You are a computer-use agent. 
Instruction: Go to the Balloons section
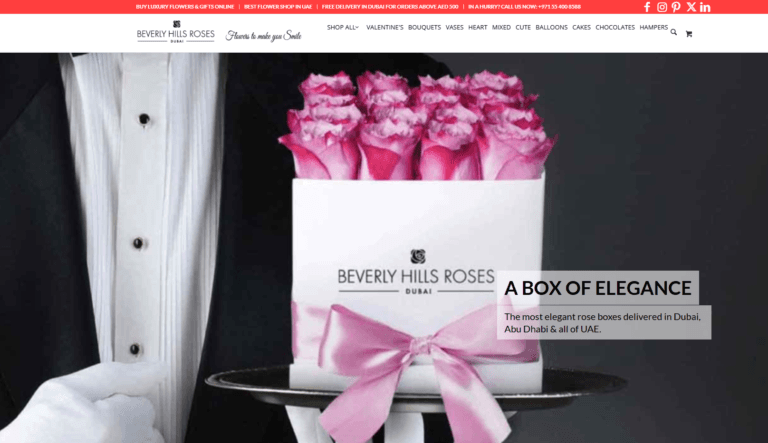551,27
